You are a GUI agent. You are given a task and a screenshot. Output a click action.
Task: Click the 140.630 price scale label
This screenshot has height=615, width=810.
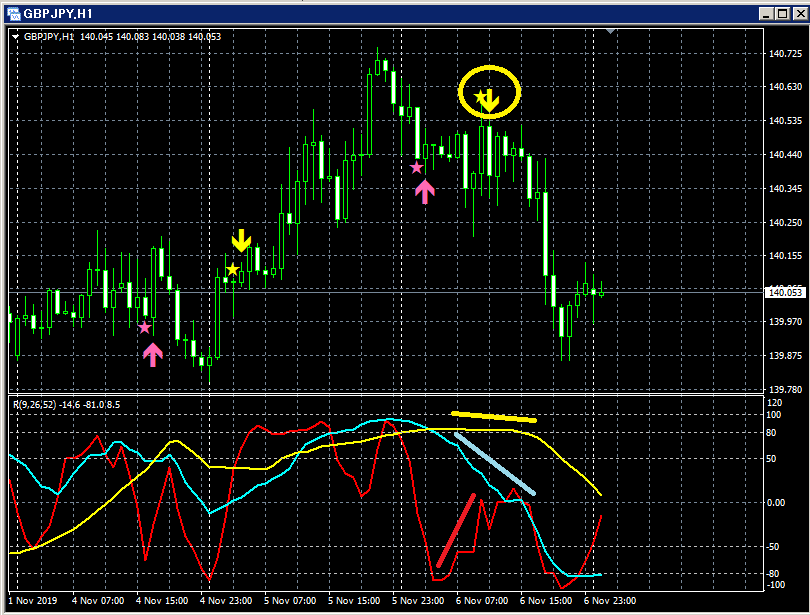point(785,87)
